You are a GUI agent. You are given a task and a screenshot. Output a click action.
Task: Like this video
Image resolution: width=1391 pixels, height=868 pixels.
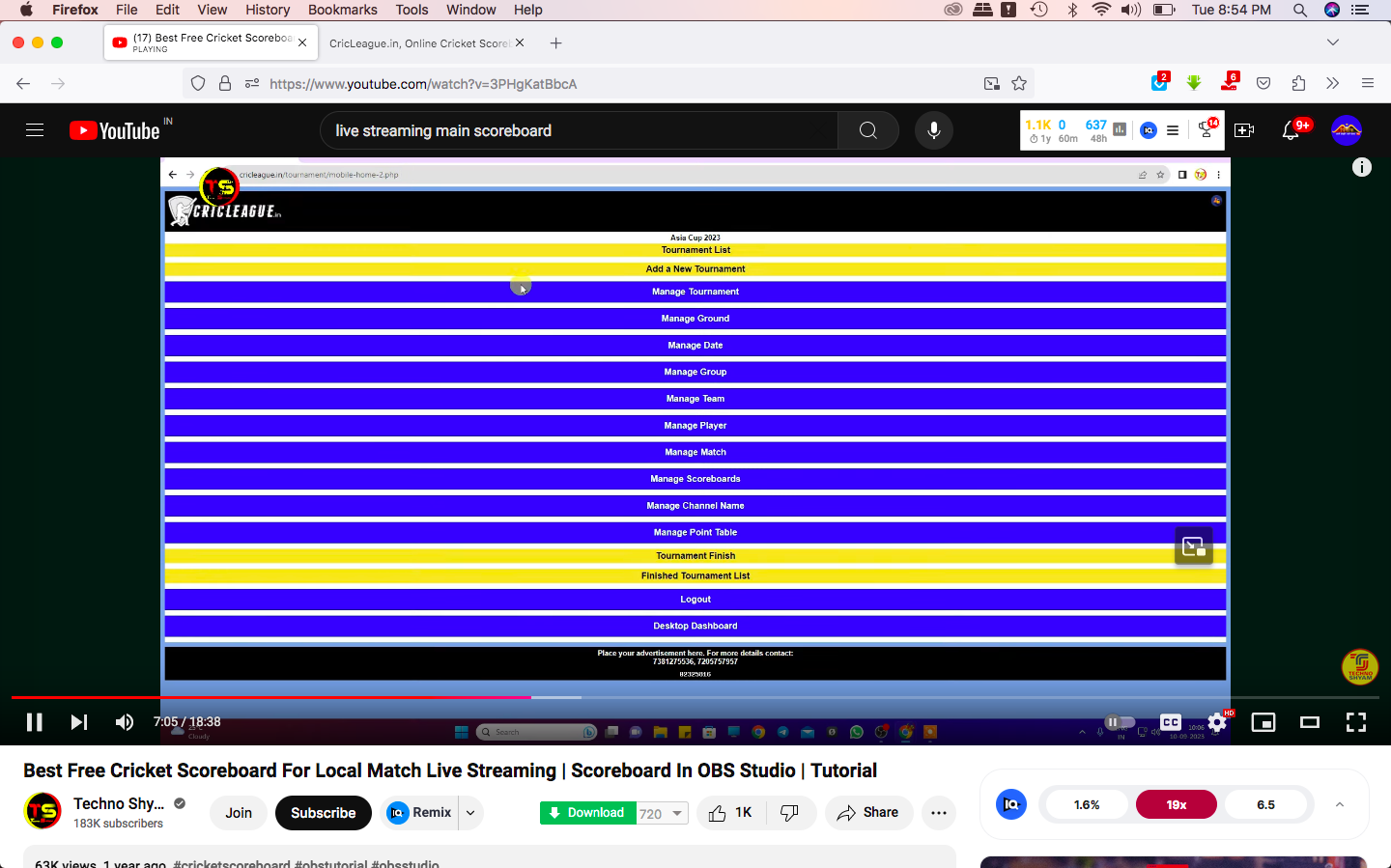pyautogui.click(x=730, y=813)
